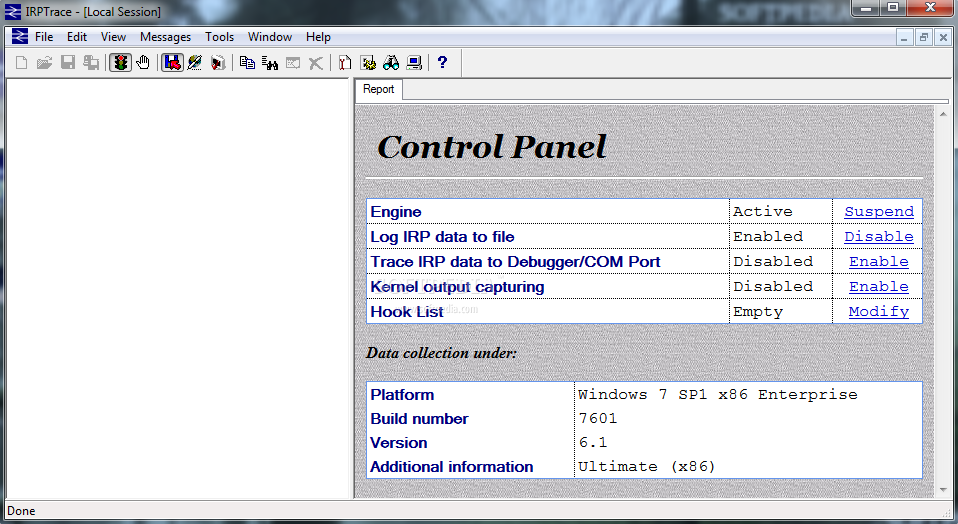Toggle the traffic light engine icon

pos(120,62)
